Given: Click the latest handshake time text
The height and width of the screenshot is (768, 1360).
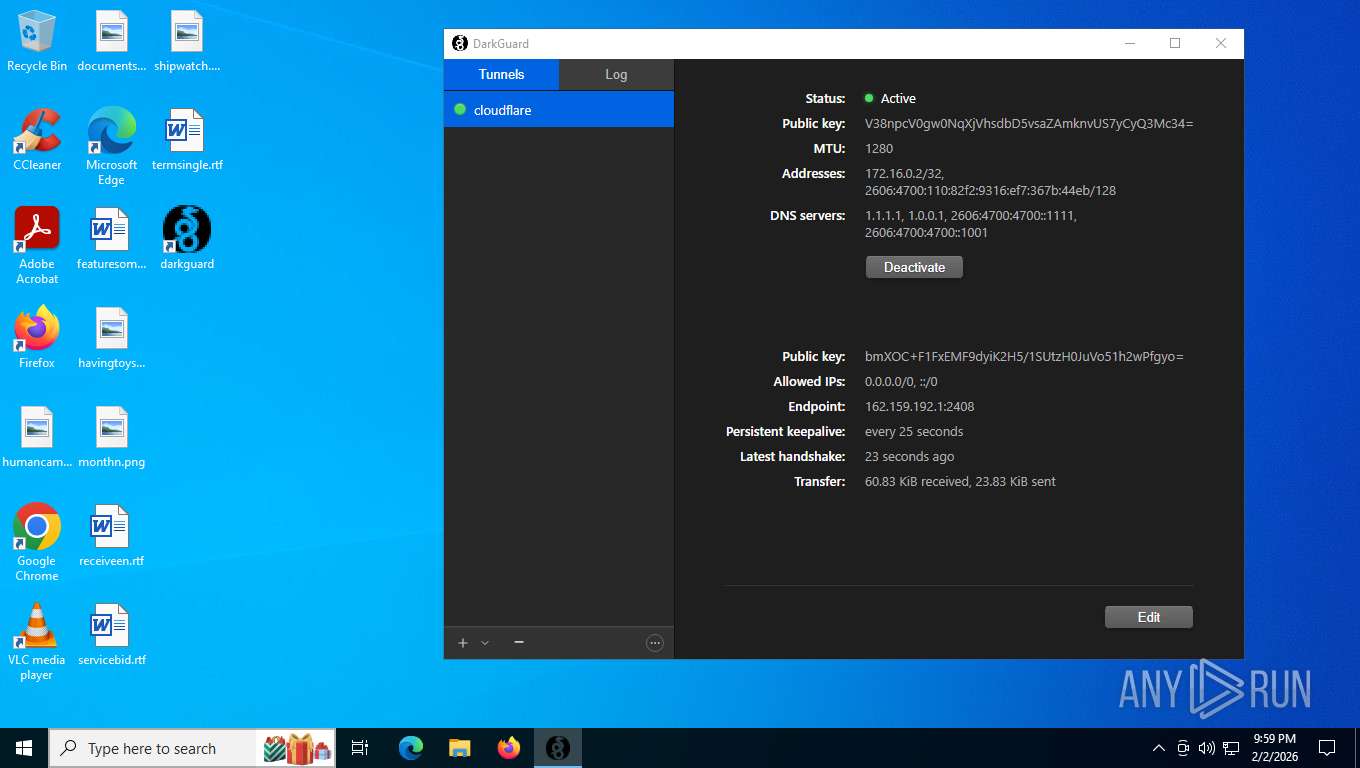Looking at the screenshot, I should point(909,457).
